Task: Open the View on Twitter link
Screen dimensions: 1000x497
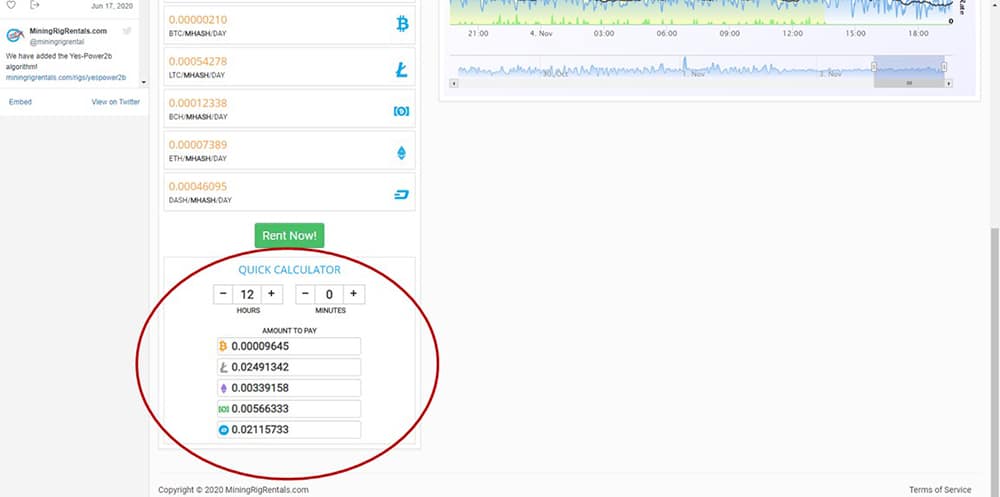Action: [x=115, y=102]
